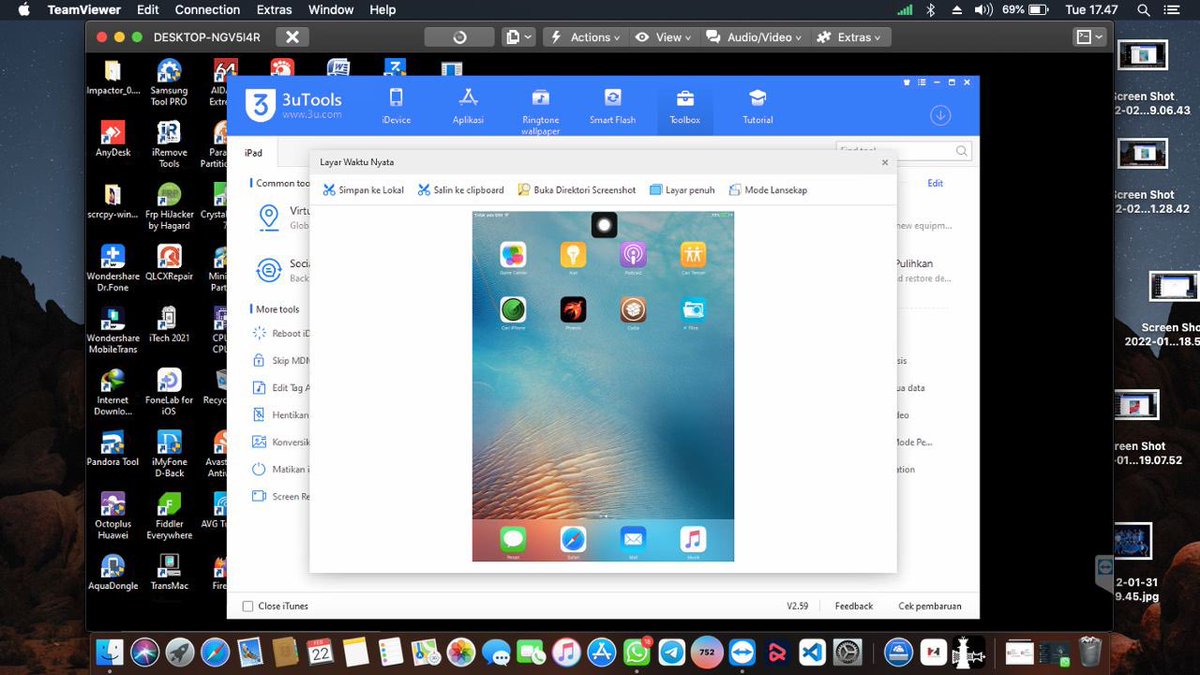Tap the Cari iPhone app on iPad screen
This screenshot has width=1200, height=675.
click(x=513, y=310)
